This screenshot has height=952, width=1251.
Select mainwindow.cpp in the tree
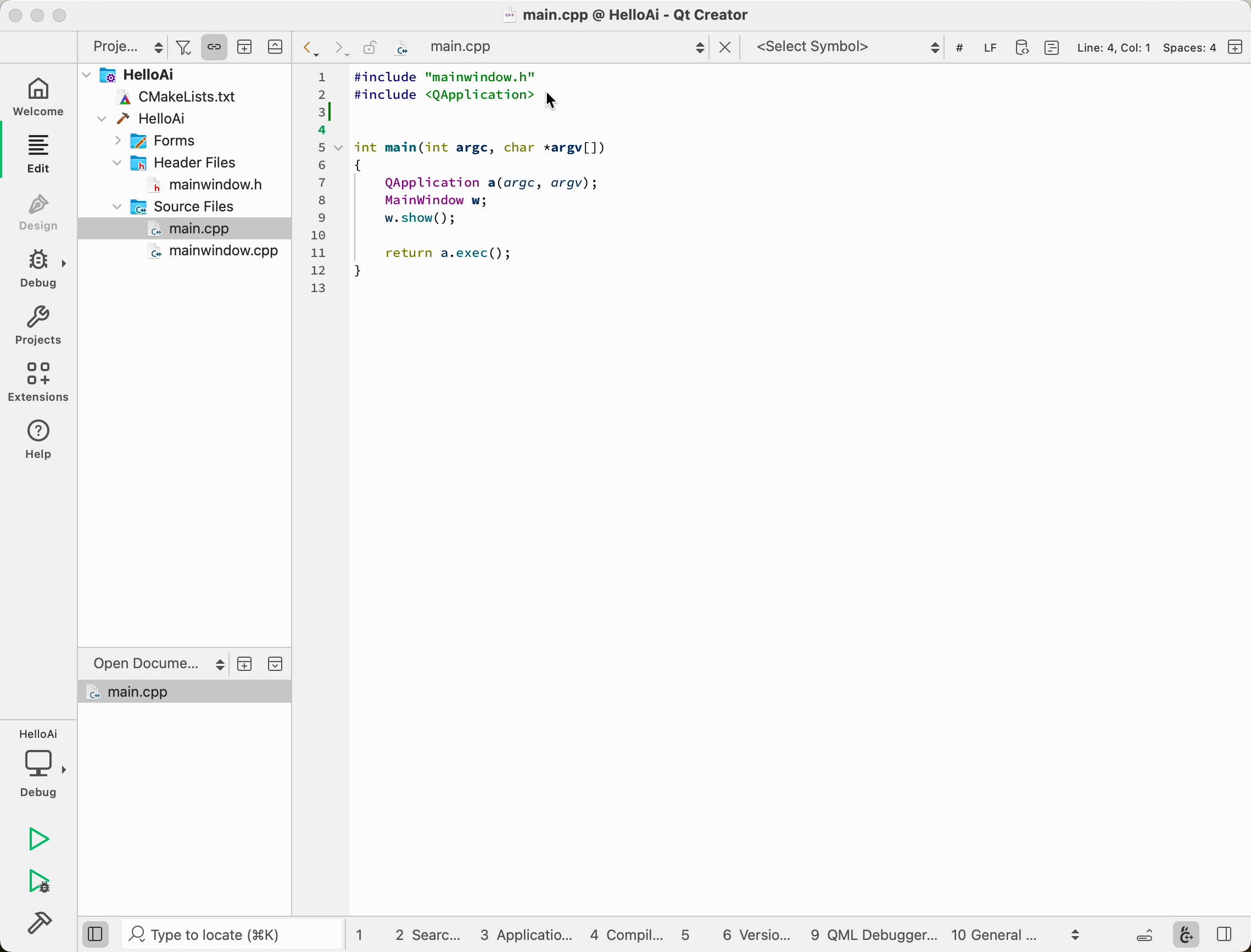click(184, 250)
